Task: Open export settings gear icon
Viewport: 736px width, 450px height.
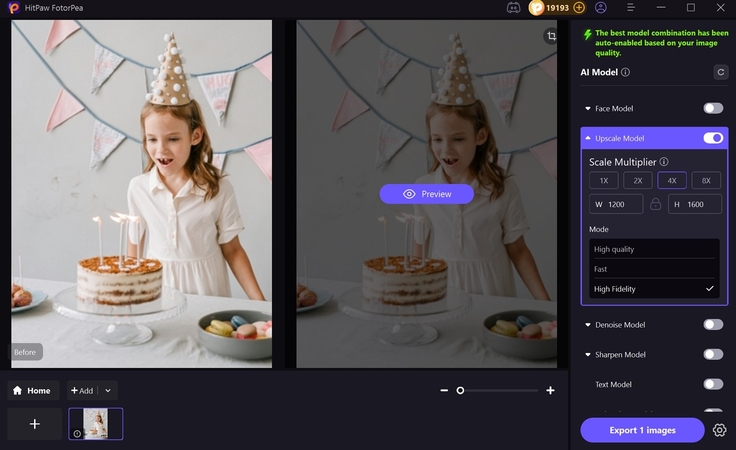Action: (719, 430)
